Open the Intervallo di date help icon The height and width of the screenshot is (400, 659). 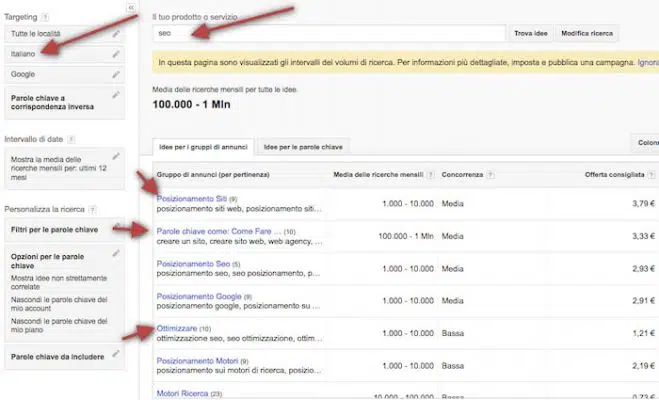point(71,139)
